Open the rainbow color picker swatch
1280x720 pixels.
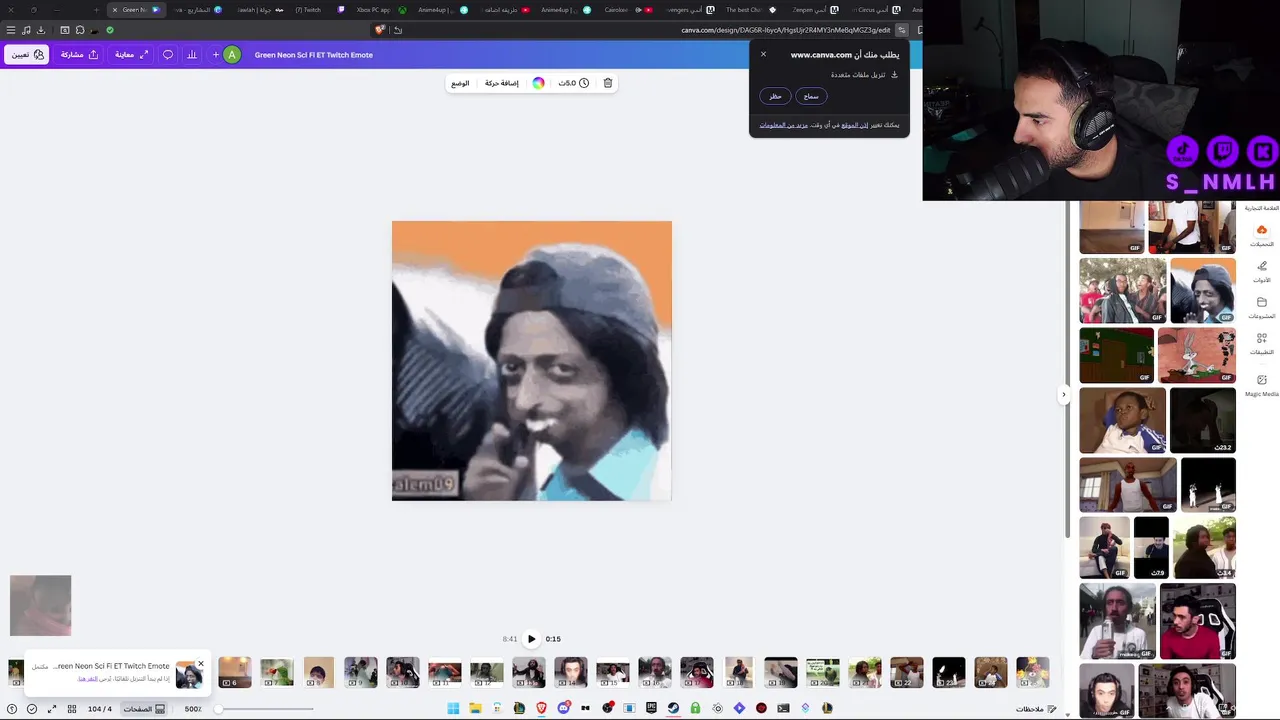pos(538,83)
